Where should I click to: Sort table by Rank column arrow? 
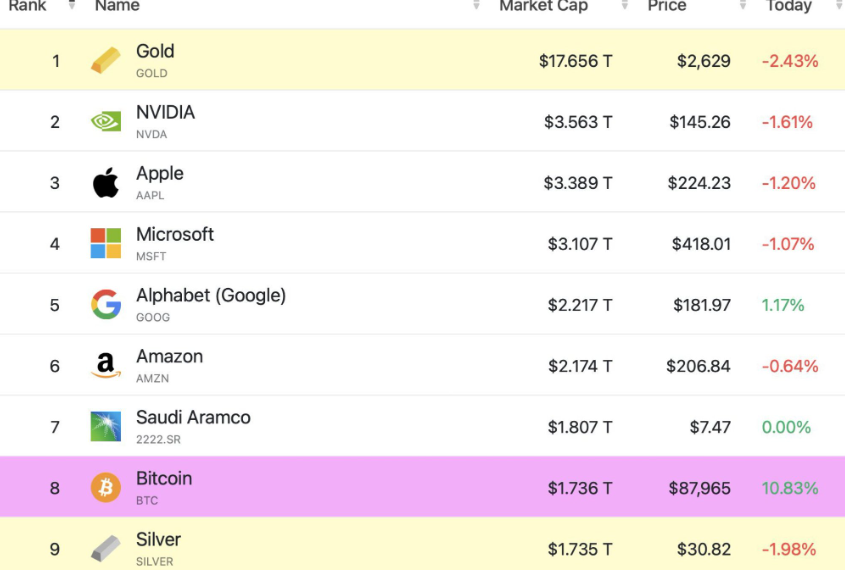tap(72, 6)
